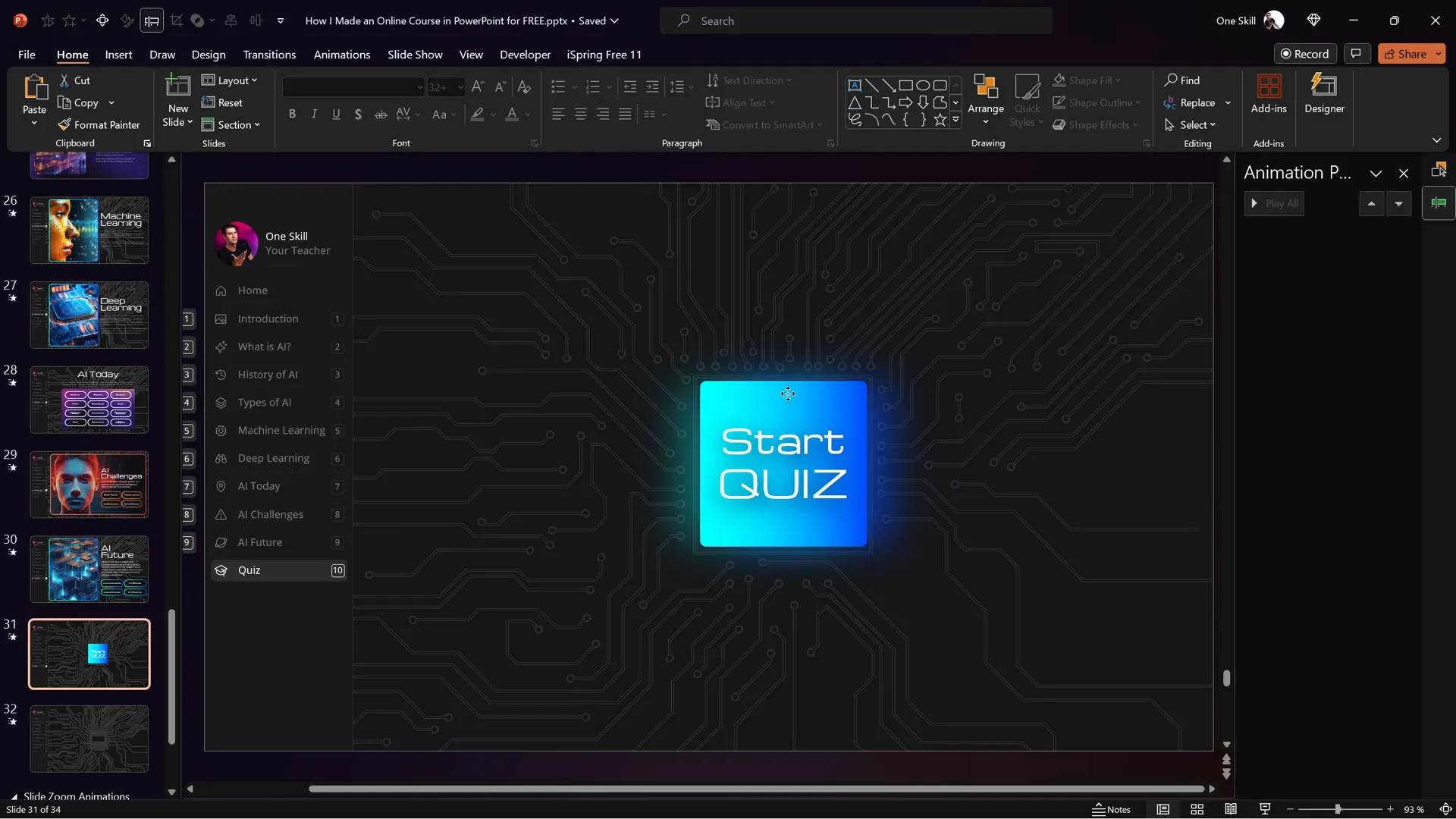Image resolution: width=1456 pixels, height=819 pixels.
Task: Switch to Reading view
Action: tap(1231, 809)
